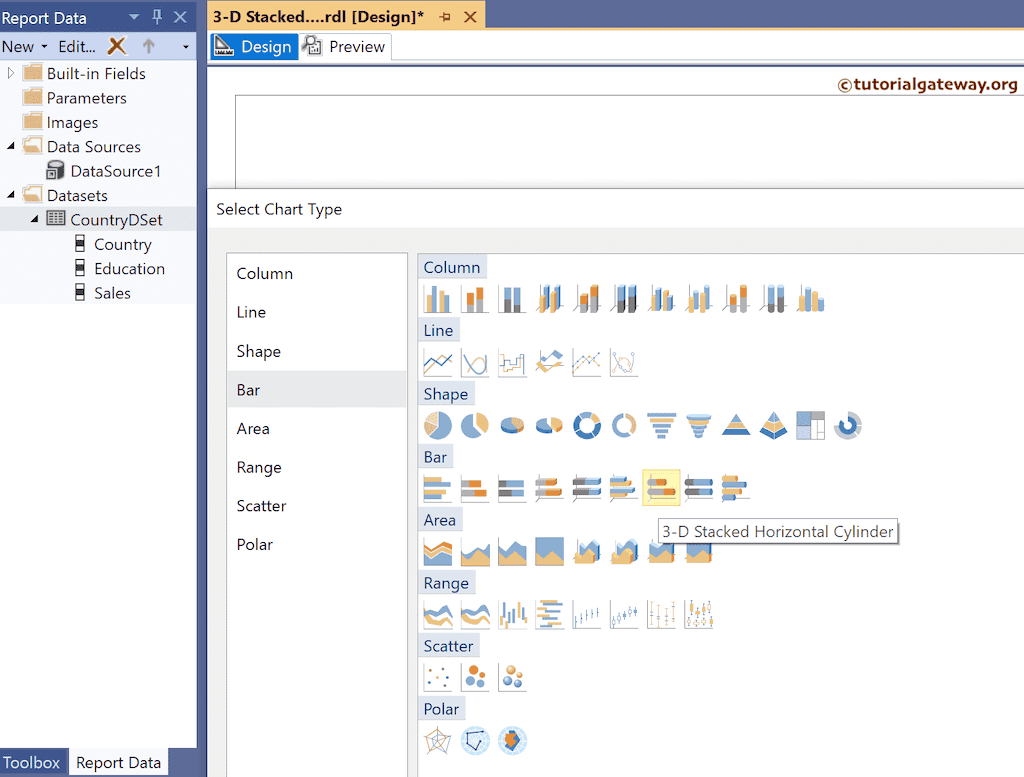Choose the first Area chart icon
This screenshot has height=777, width=1024.
[438, 552]
